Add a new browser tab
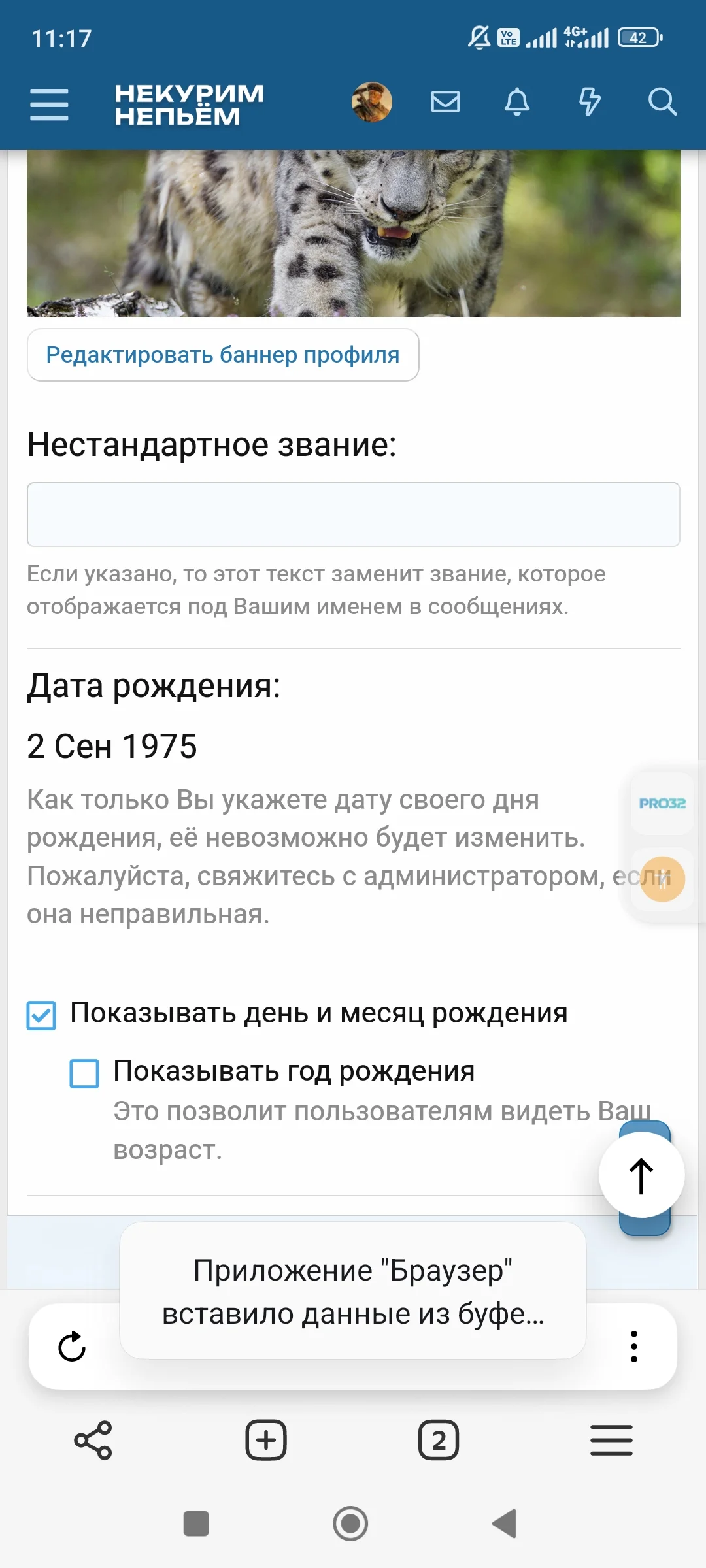The width and height of the screenshot is (706, 1568). pyautogui.click(x=266, y=1440)
